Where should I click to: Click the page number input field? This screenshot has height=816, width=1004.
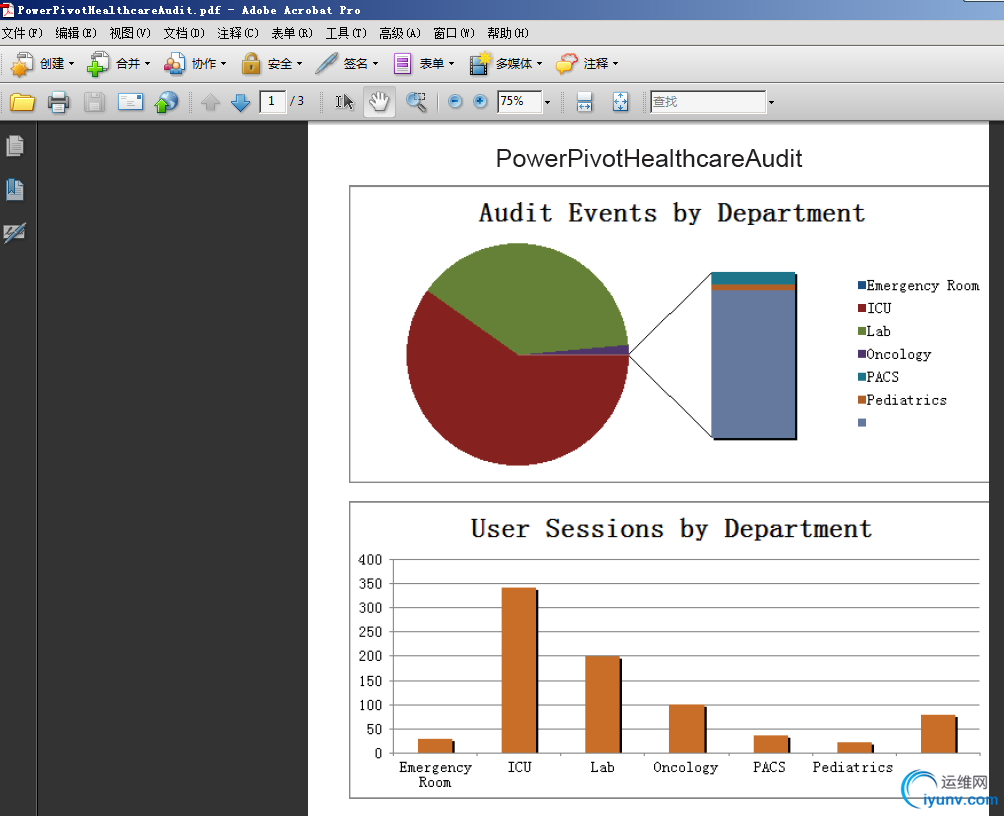click(x=272, y=101)
